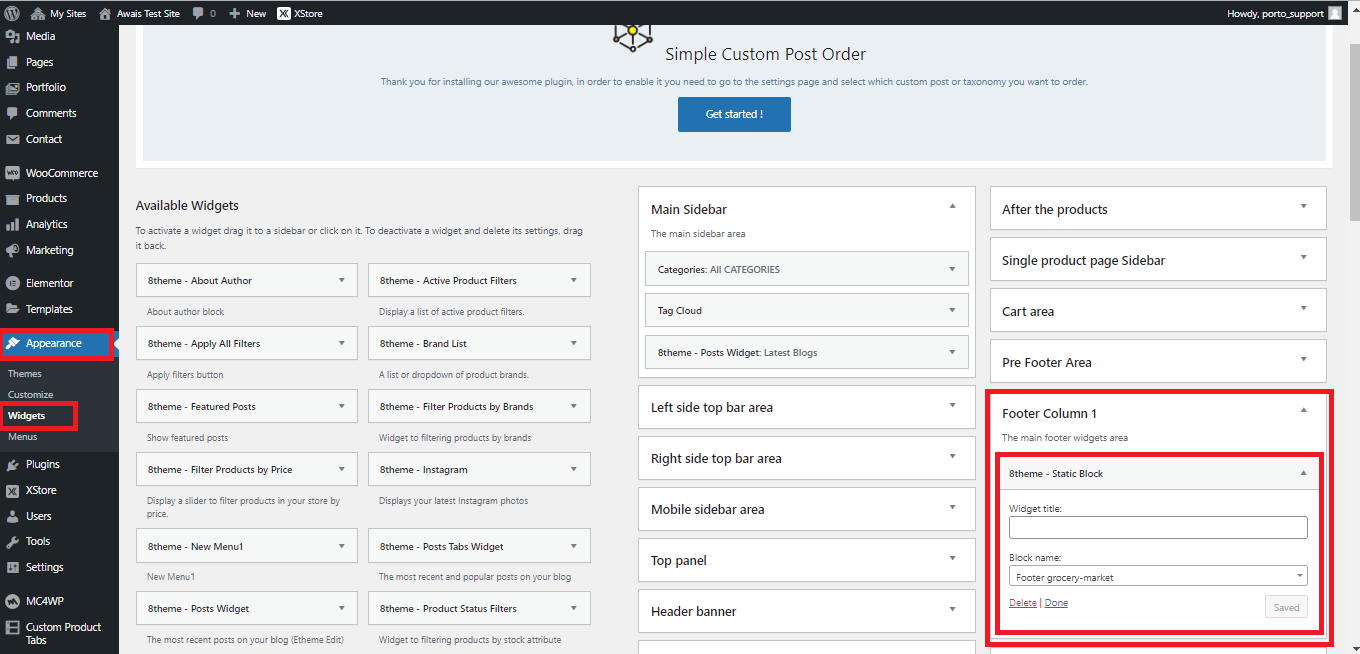Collapse the 8theme - Static Block widget
The height and width of the screenshot is (654, 1360).
(x=1303, y=473)
